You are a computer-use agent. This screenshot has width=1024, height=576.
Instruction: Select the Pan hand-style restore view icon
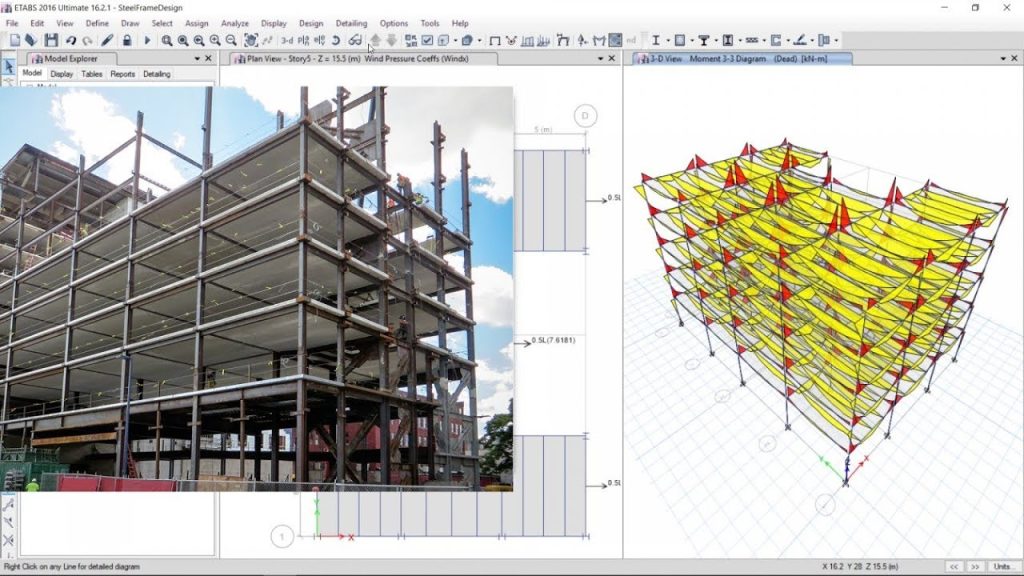(250, 38)
